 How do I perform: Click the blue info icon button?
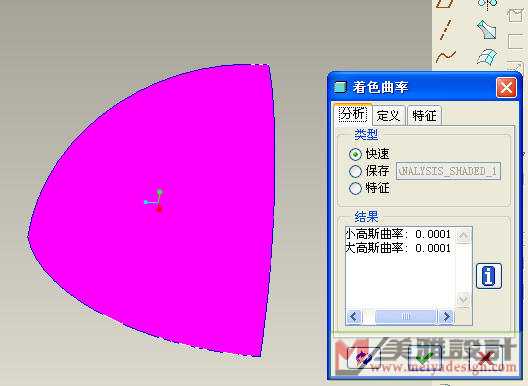click(489, 276)
